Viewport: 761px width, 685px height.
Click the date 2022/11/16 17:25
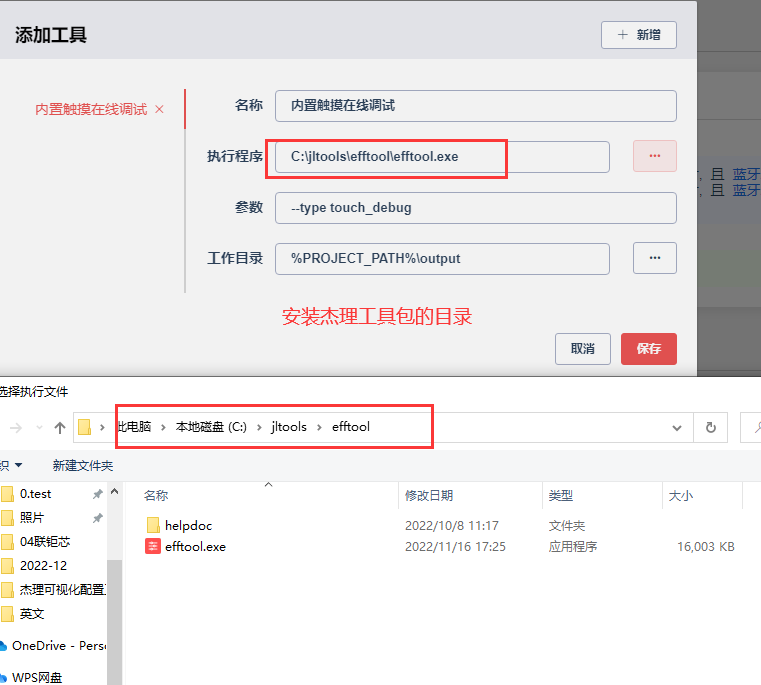pos(455,547)
